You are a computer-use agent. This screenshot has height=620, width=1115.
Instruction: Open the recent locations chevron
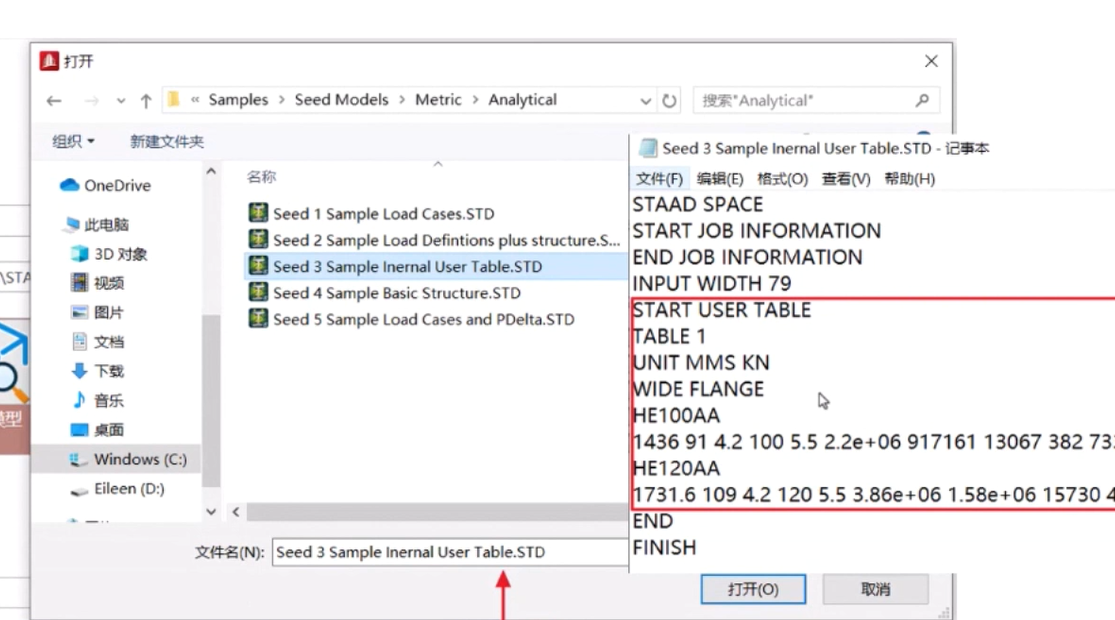121,101
